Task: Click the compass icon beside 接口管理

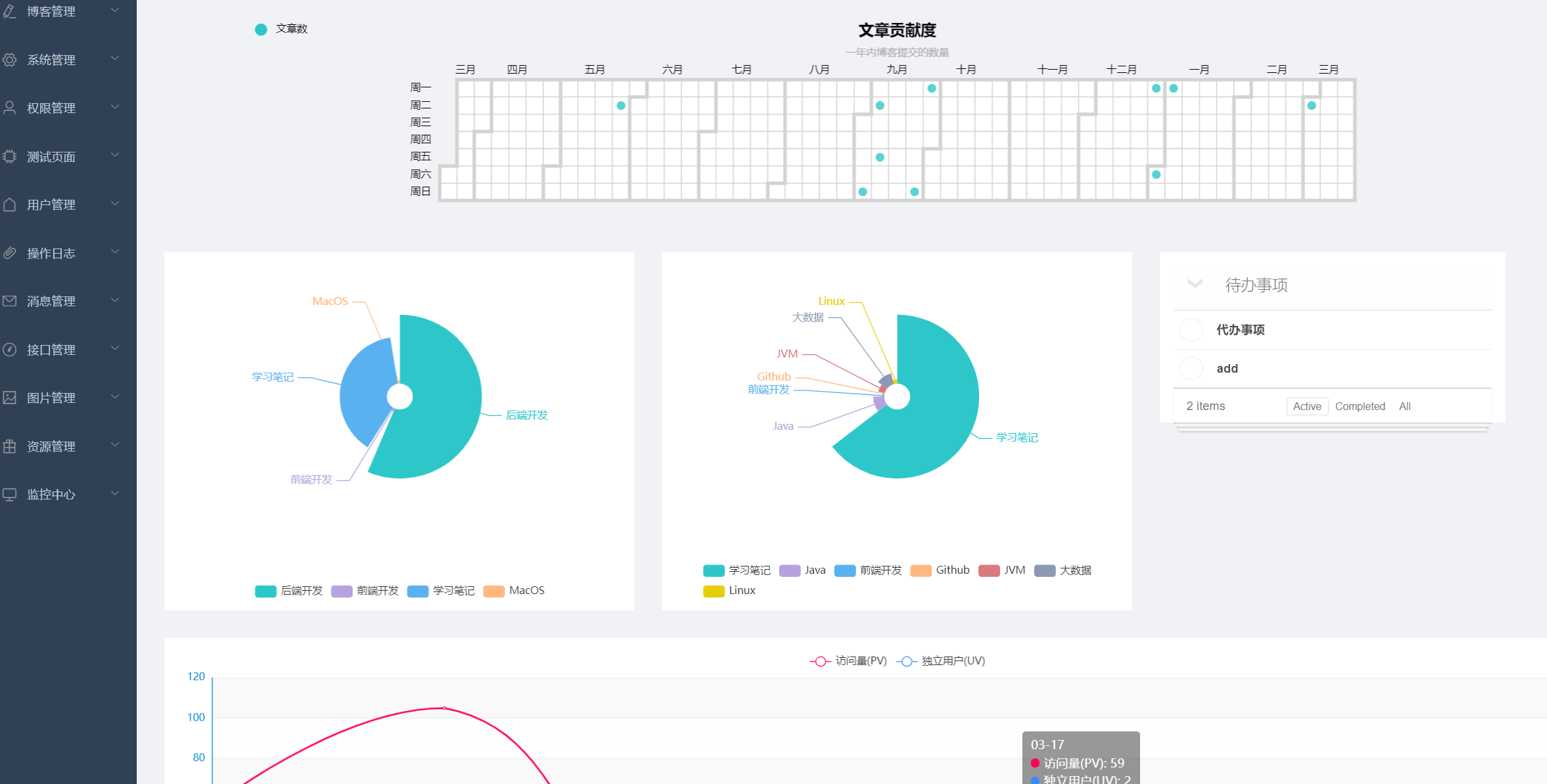Action: [10, 350]
